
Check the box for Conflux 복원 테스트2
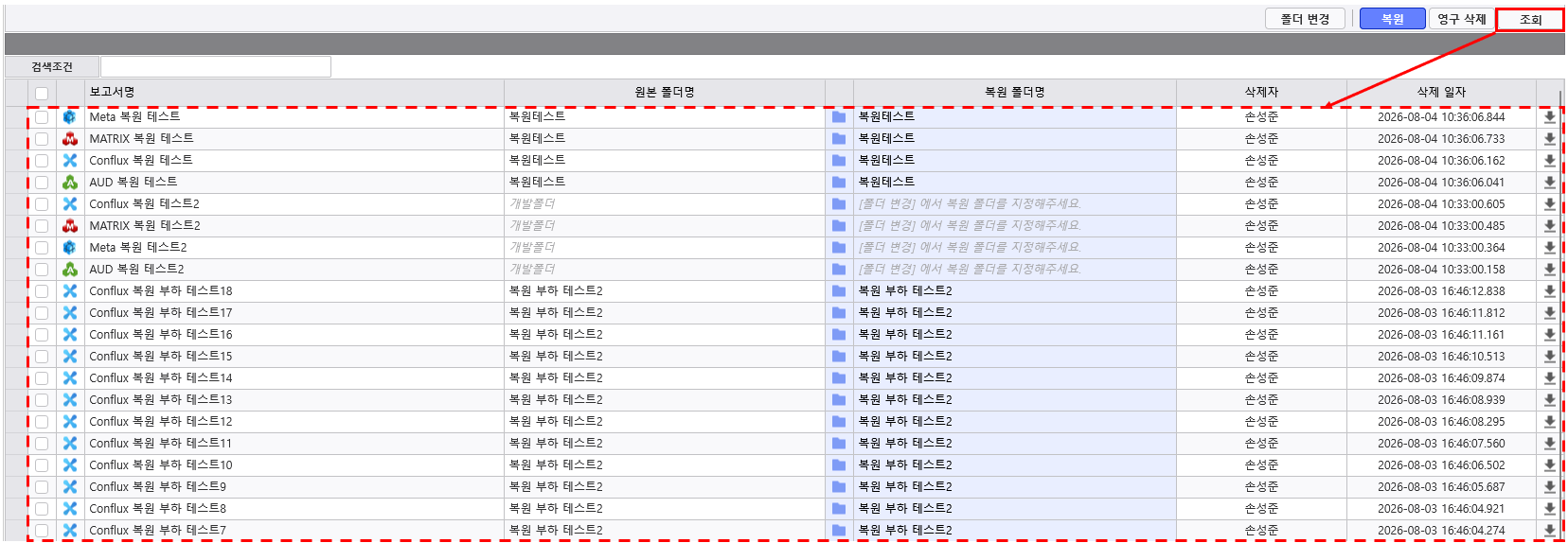pos(42,204)
